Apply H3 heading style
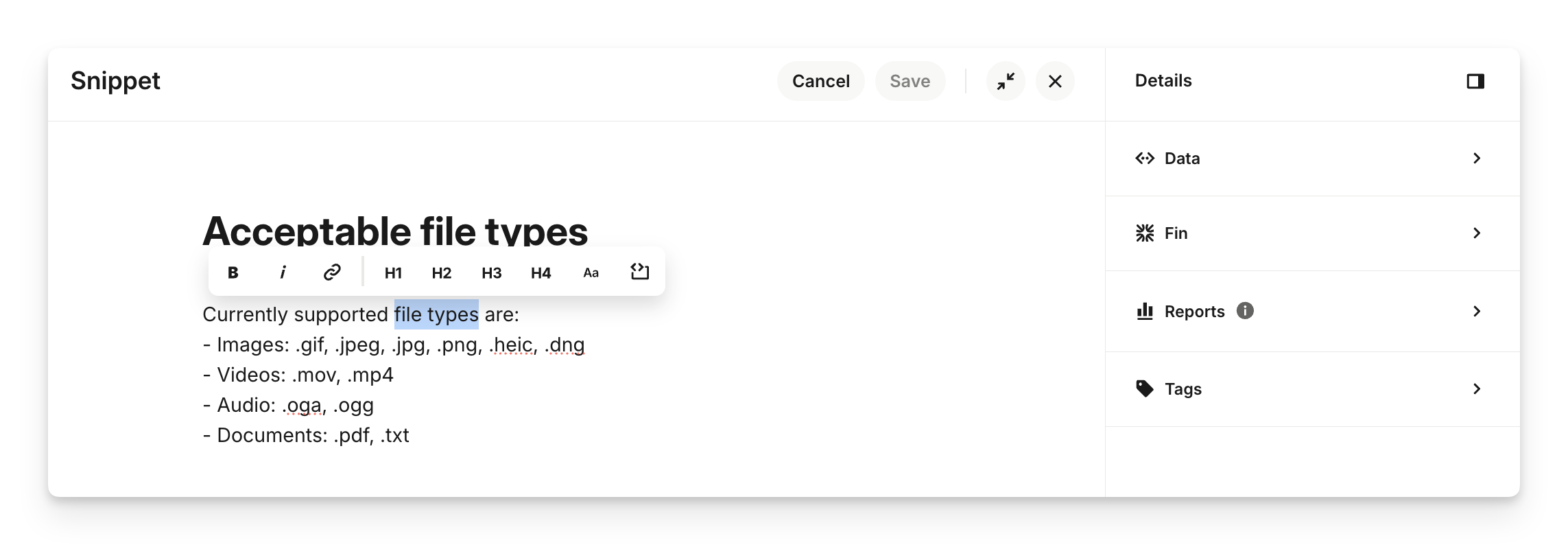1568x545 pixels. [x=491, y=273]
